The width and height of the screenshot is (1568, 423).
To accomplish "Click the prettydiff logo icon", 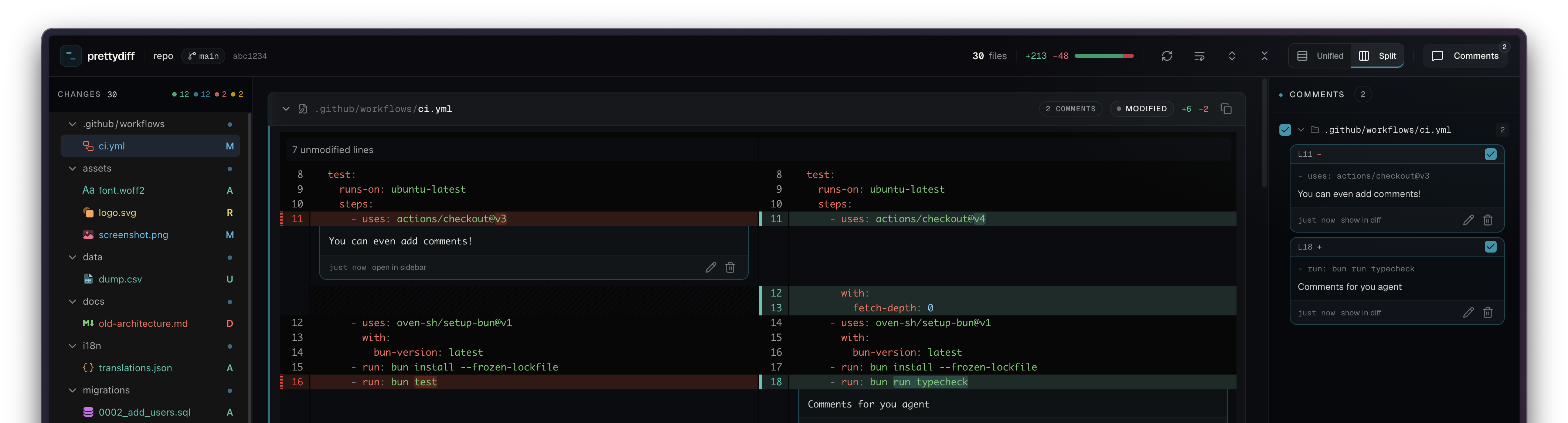I will tap(71, 56).
